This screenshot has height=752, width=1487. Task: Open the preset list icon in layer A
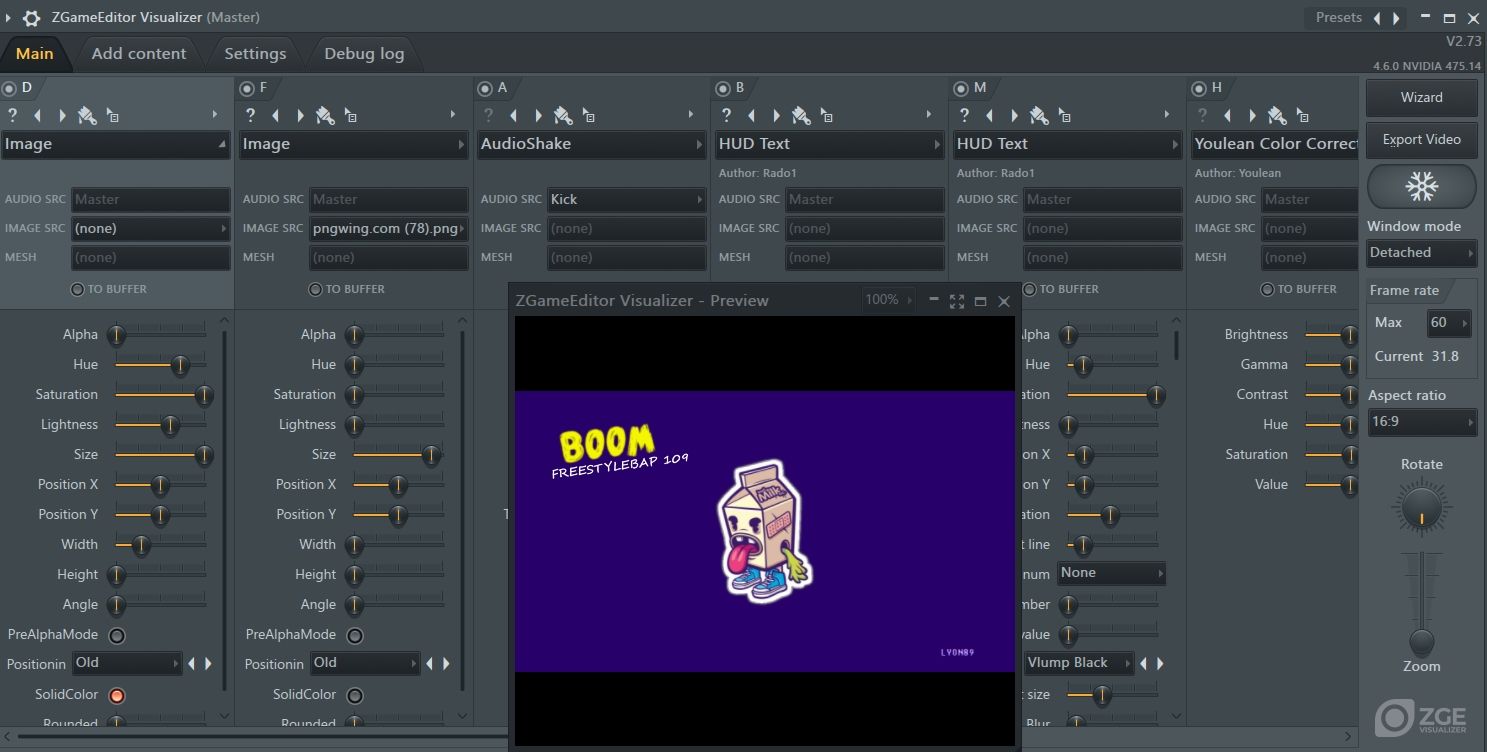[588, 116]
